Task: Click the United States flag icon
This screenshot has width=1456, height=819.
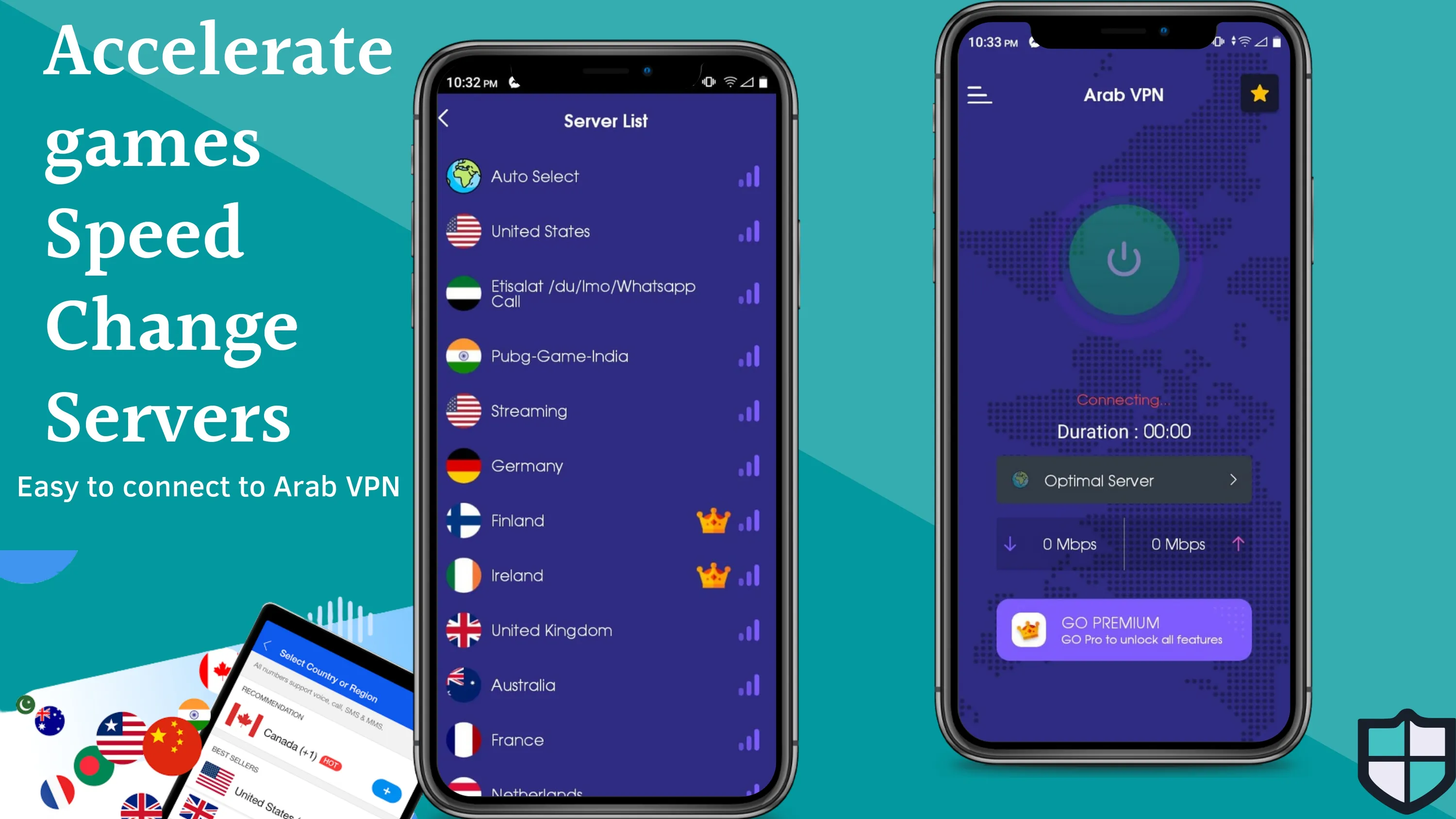Action: 463,231
